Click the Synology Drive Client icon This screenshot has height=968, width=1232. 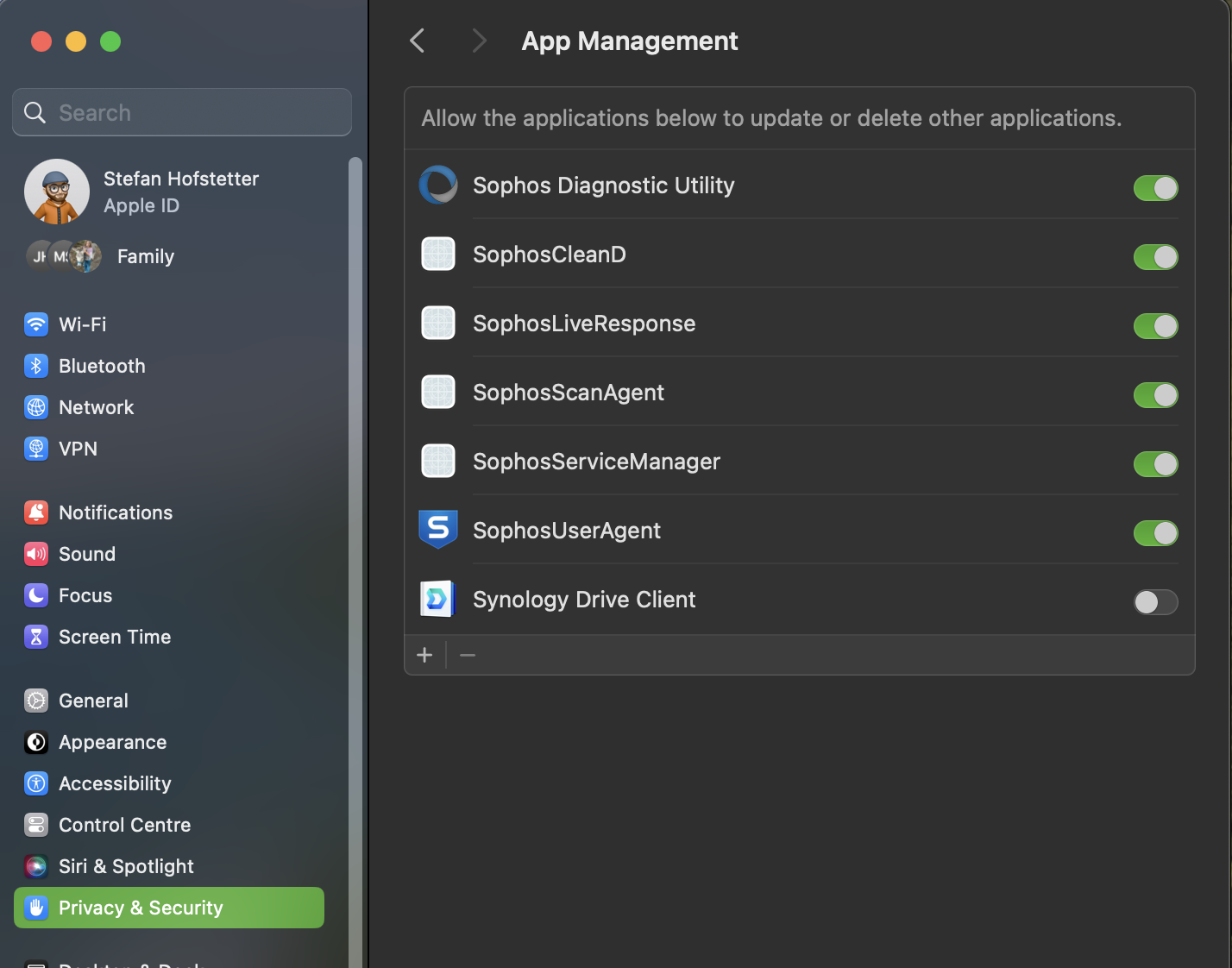437,599
